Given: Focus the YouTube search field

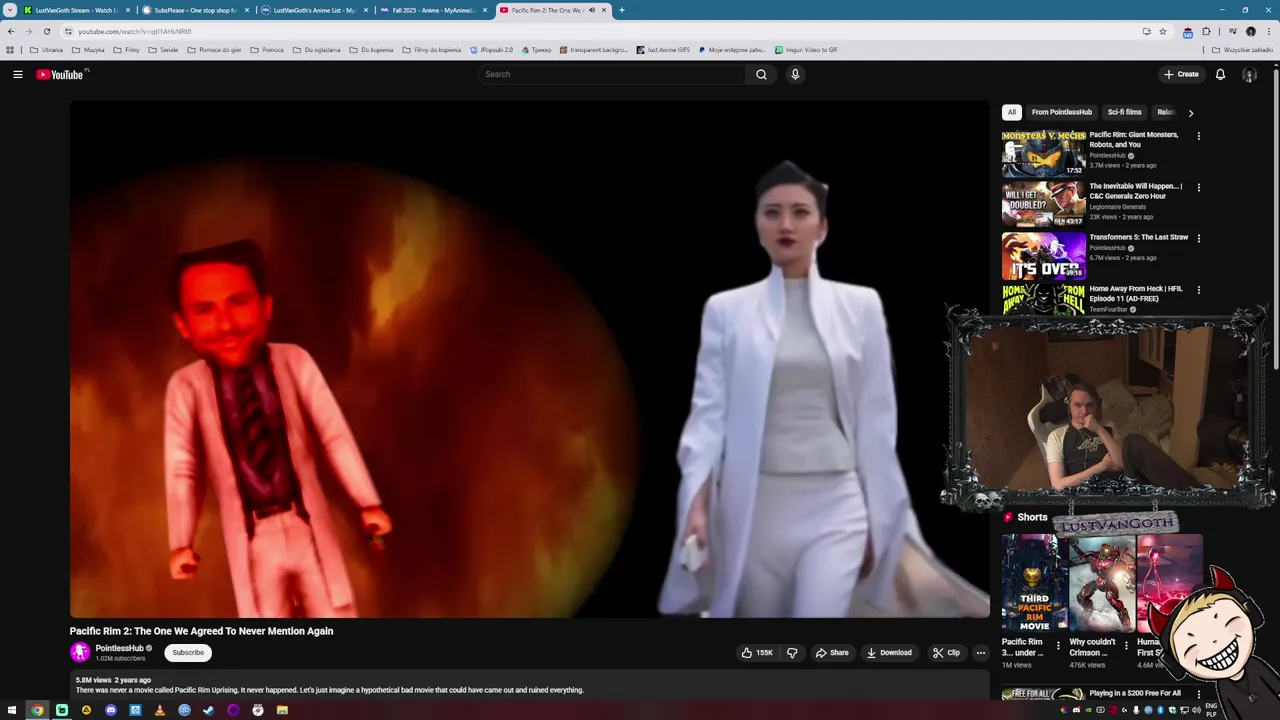Looking at the screenshot, I should pos(612,74).
